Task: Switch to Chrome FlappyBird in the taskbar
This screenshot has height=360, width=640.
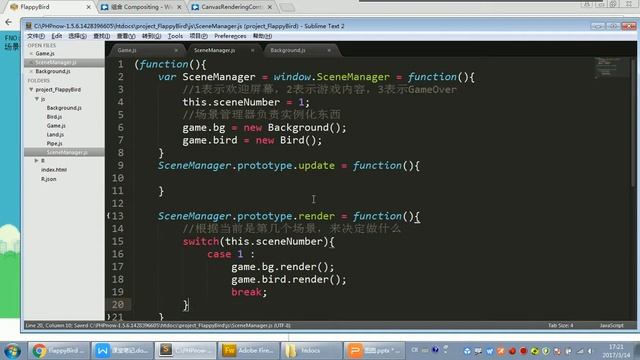Action: pos(58,351)
